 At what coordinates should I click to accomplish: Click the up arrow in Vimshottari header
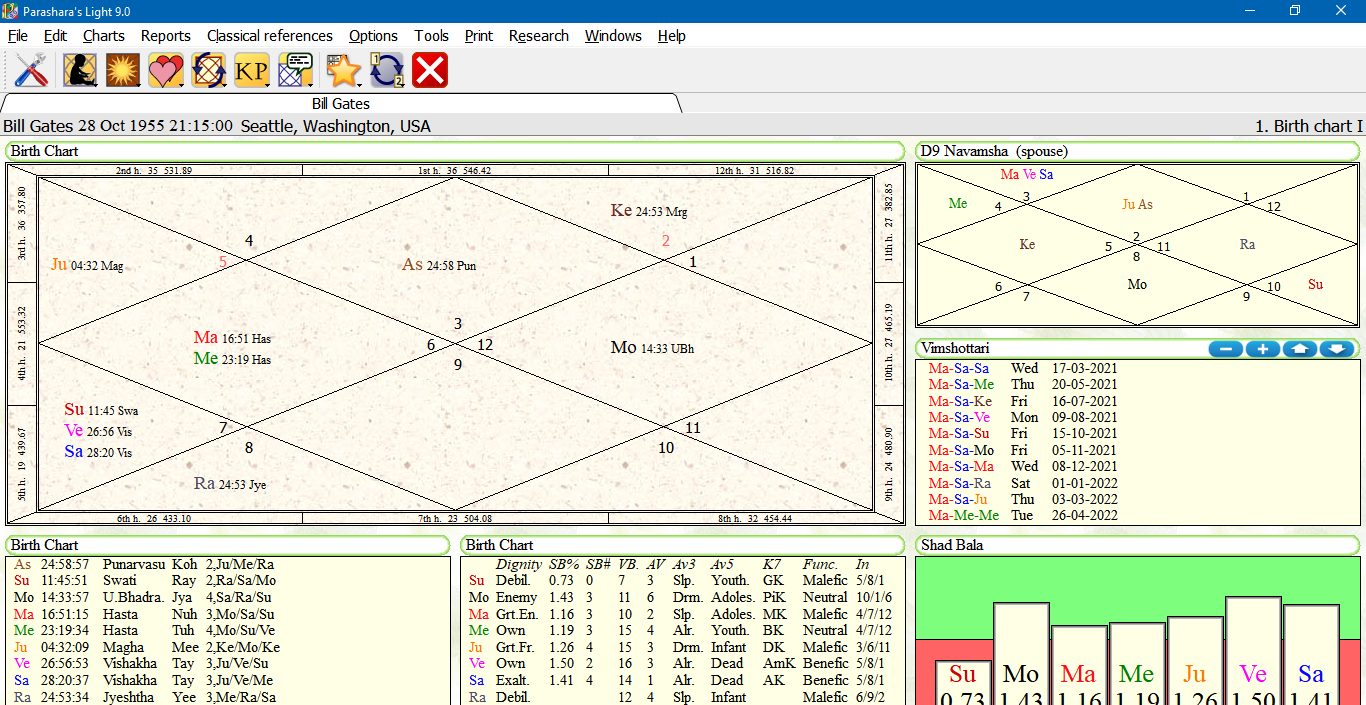(1300, 349)
